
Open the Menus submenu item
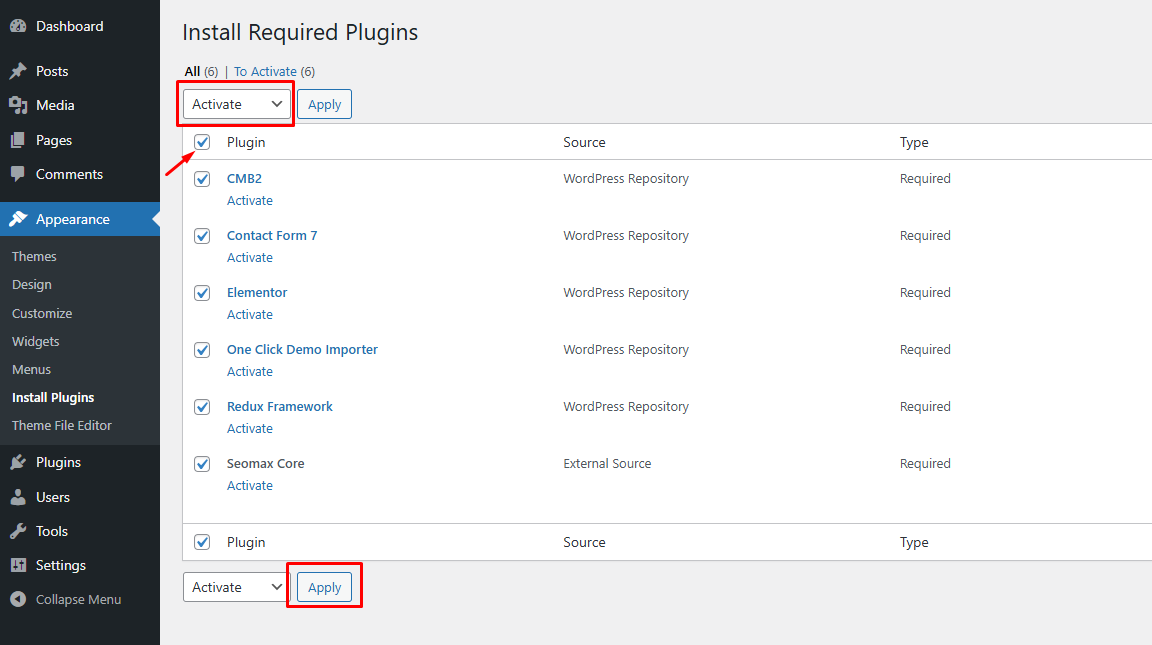tap(32, 370)
